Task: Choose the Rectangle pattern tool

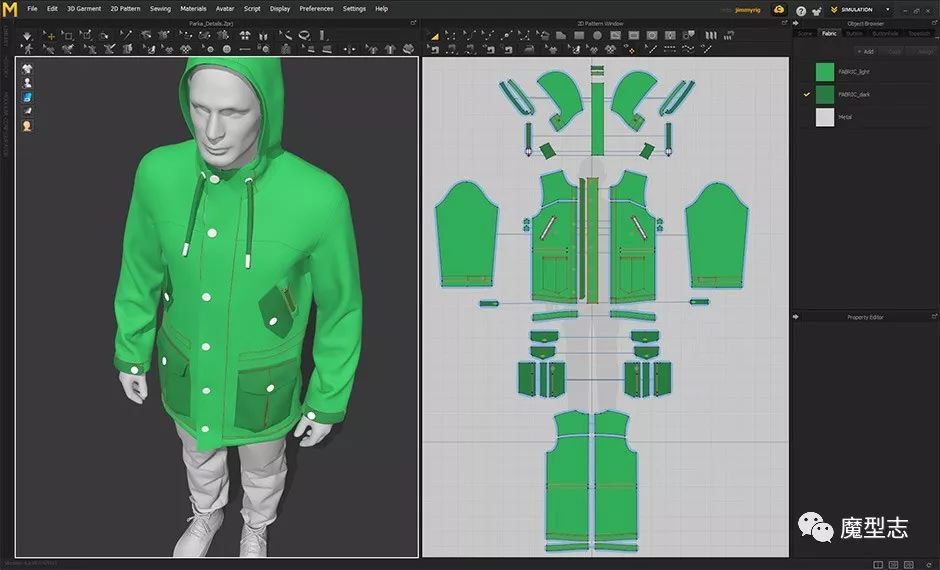Action: point(579,36)
